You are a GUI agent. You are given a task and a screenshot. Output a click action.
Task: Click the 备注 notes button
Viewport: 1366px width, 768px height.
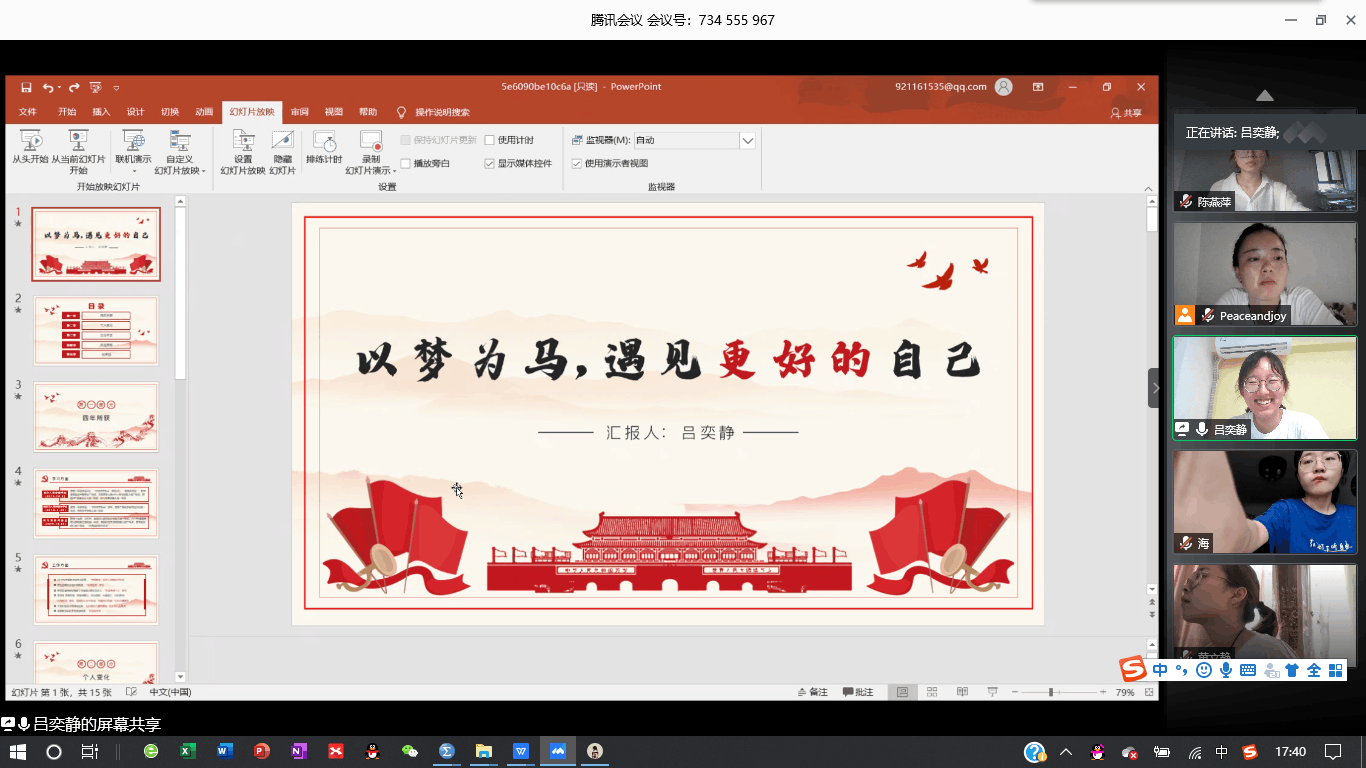(813, 692)
